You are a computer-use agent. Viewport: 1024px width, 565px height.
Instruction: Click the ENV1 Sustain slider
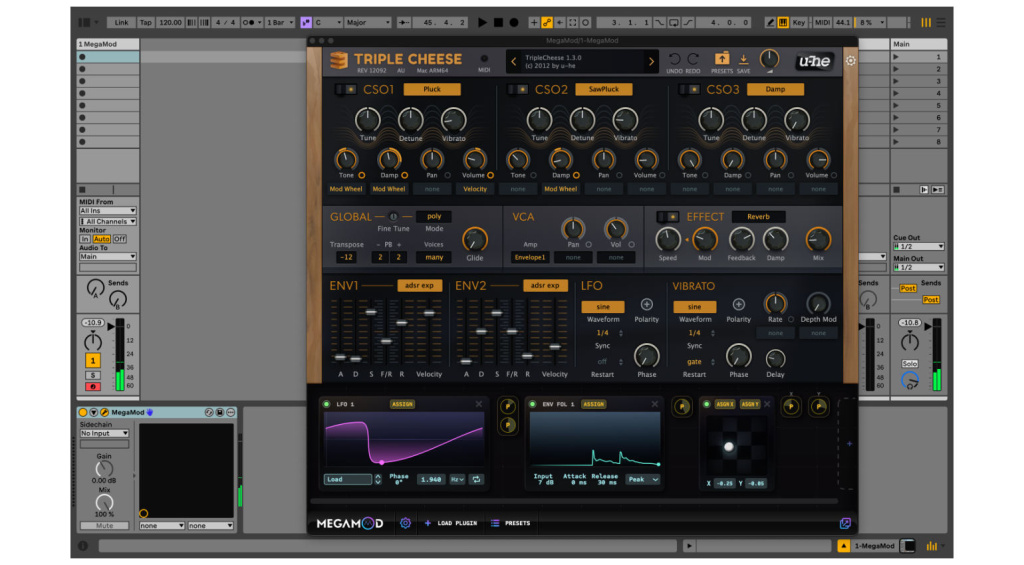tap(370, 312)
